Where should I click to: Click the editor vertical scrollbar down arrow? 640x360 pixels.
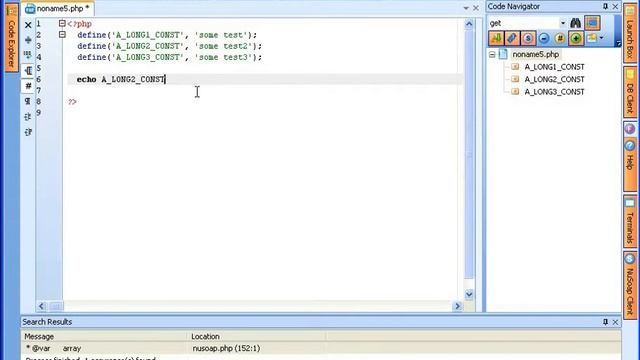(x=469, y=294)
